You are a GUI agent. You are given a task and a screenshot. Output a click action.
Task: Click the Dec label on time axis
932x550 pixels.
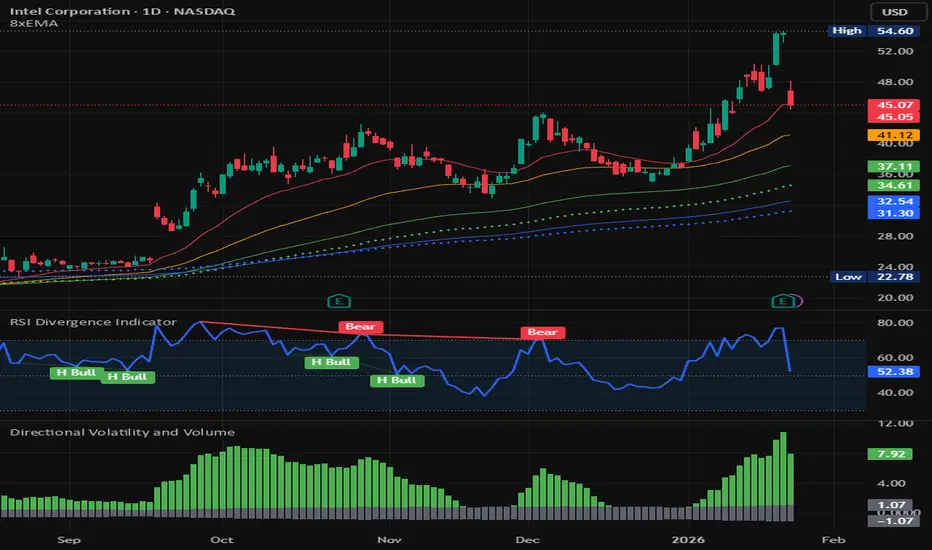pos(527,540)
